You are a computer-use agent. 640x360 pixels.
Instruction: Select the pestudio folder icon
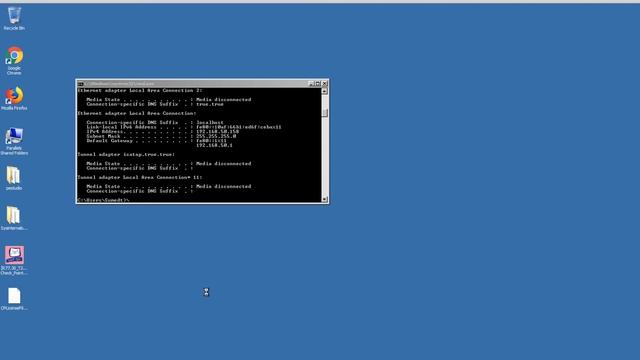14,178
